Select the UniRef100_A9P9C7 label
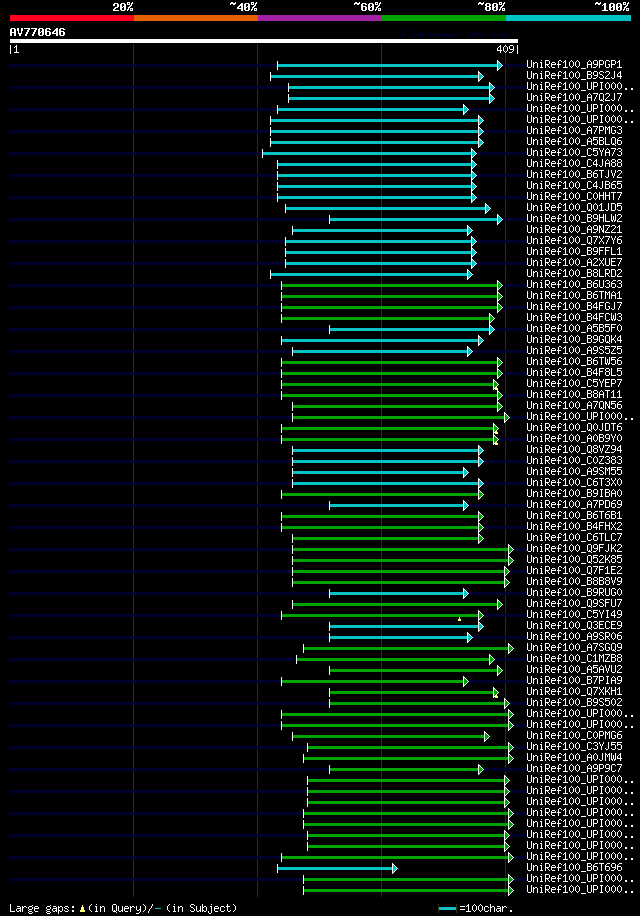The image size is (640, 916). [x=574, y=769]
